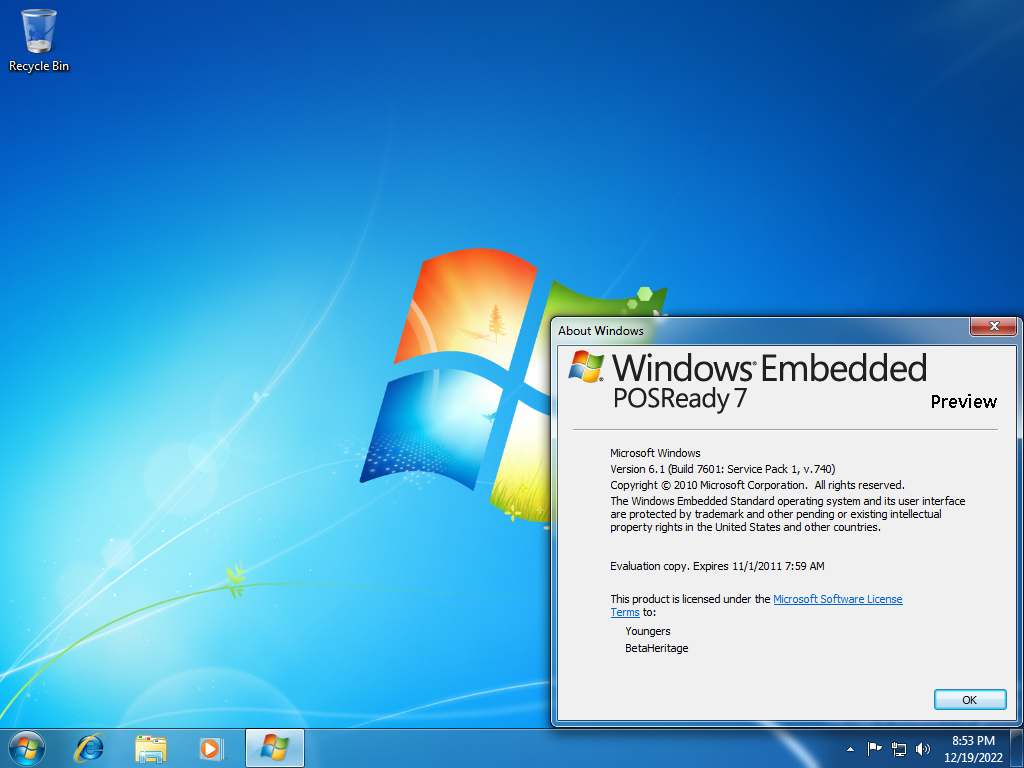The image size is (1024, 768).
Task: Click the 'Microsoft Windows' text line
Action: 655,453
